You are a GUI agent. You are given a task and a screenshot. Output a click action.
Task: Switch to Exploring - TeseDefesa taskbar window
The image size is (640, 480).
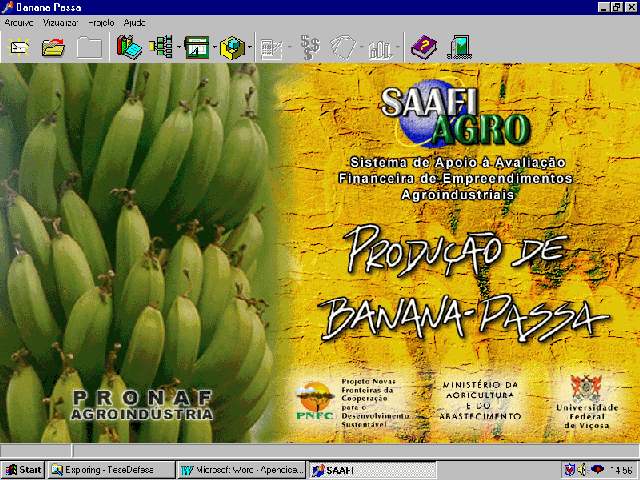pyautogui.click(x=111, y=470)
